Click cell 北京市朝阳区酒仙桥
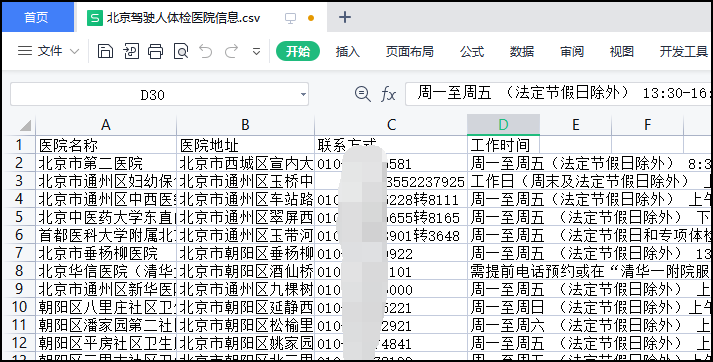This screenshot has width=713, height=362. click(245, 272)
